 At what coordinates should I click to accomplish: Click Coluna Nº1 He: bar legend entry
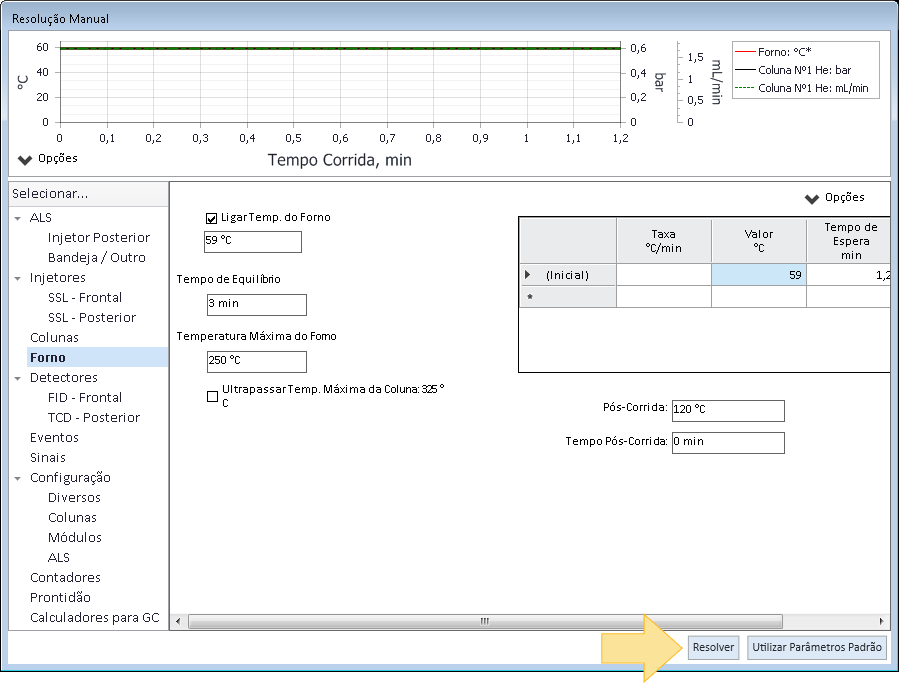(793, 71)
